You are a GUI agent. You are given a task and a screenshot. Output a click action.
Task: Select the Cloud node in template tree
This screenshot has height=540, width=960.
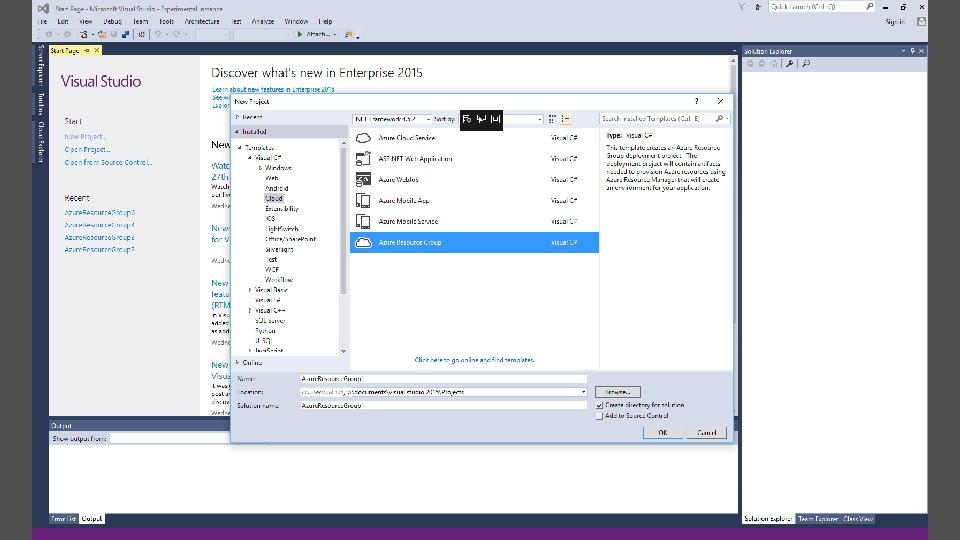(274, 198)
